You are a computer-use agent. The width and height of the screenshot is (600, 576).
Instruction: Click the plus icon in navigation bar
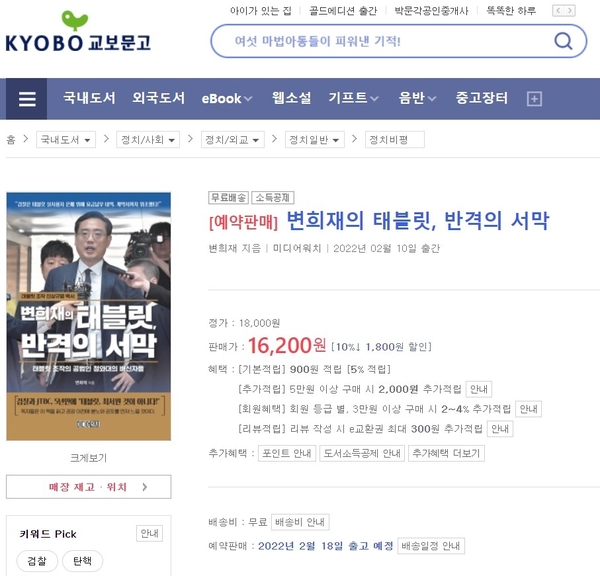534,99
